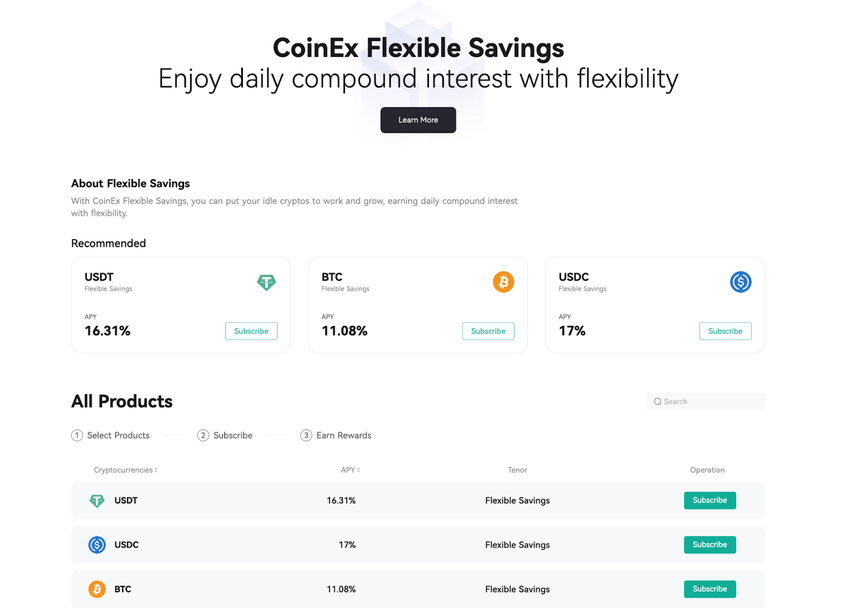Screen dimensions: 850x614
Task: Subscribe to USDC in Recommended card
Action: pos(725,331)
